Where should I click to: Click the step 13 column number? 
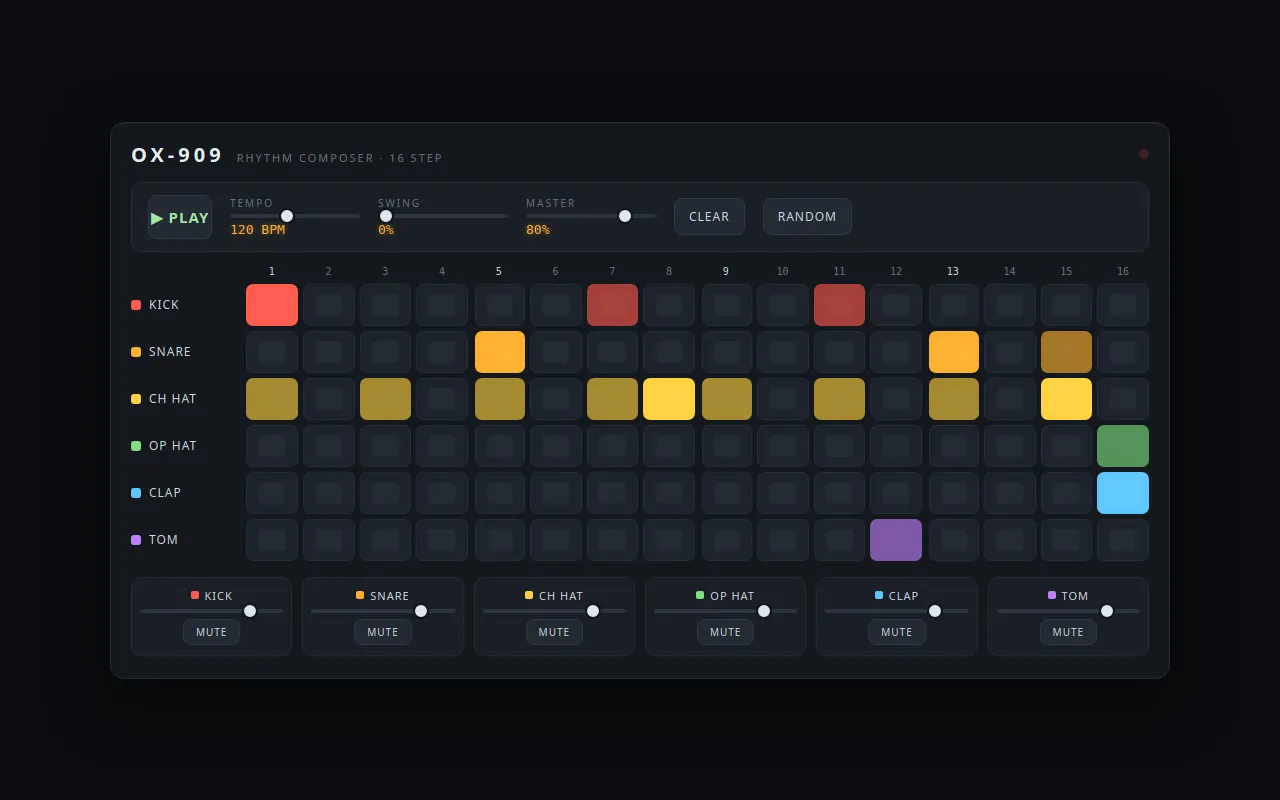click(953, 272)
